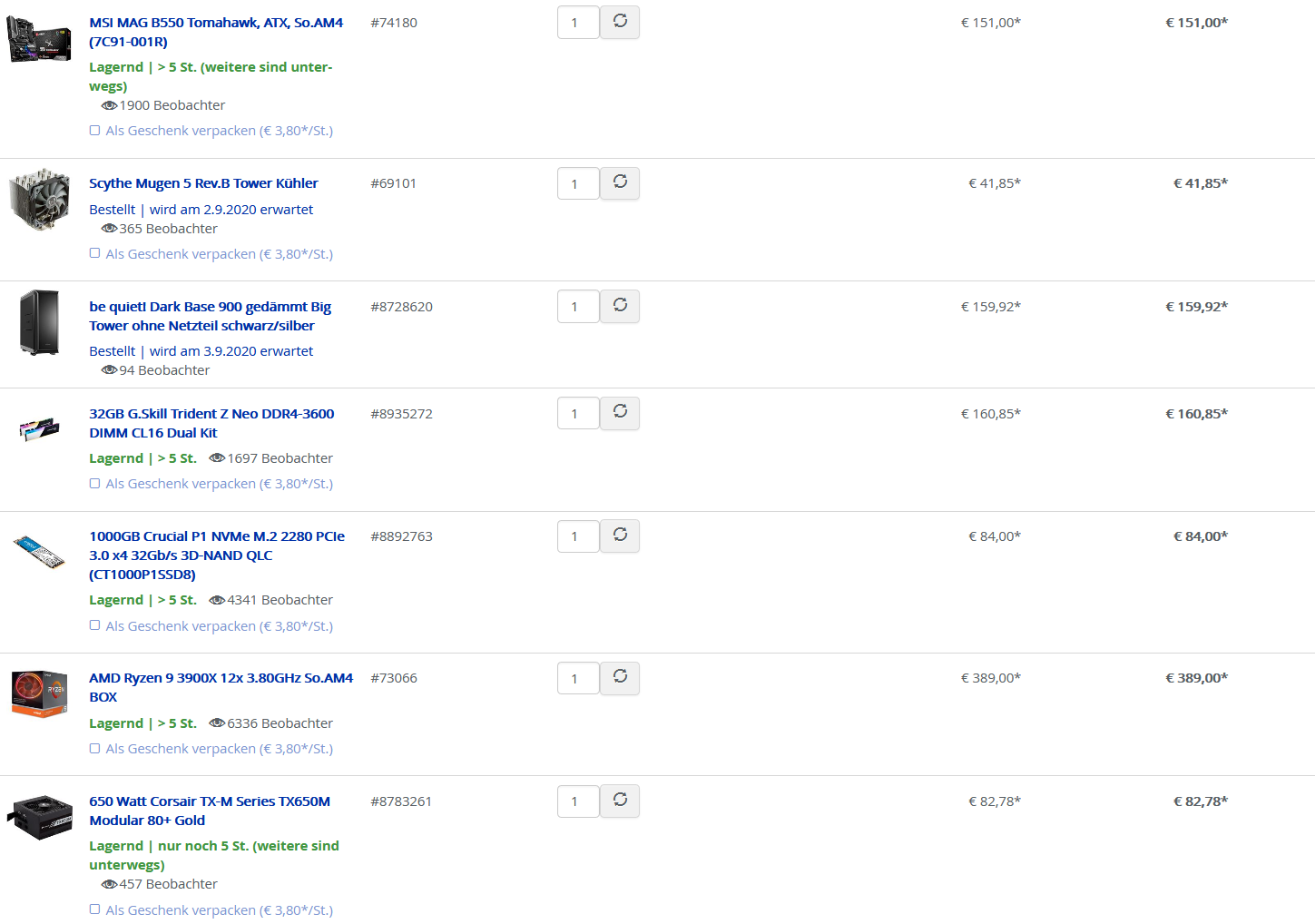Click Scythe Mugen cooler thumbnail image
The image size is (1315, 924).
[x=39, y=200]
